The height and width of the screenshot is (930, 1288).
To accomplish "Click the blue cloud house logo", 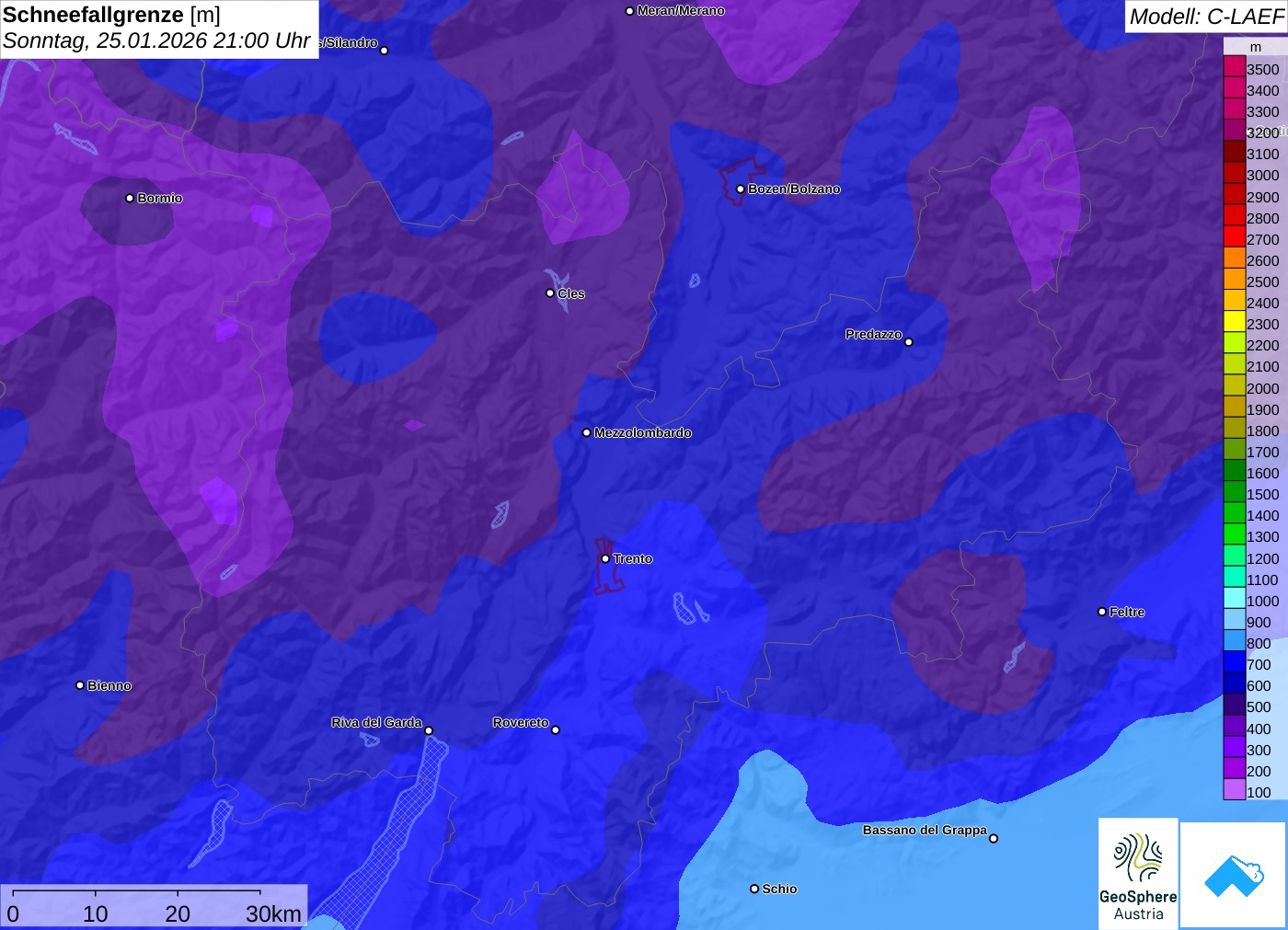I will pos(1234,875).
